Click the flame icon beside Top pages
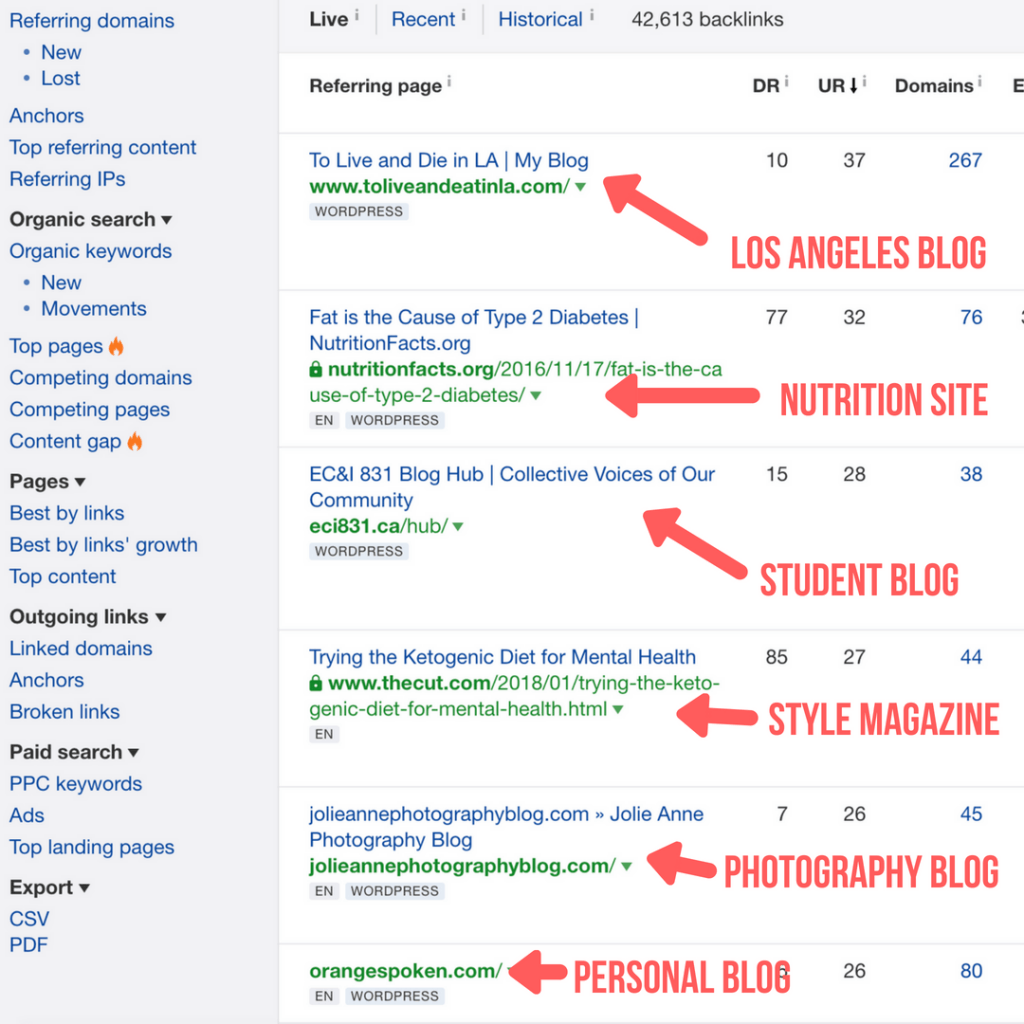The height and width of the screenshot is (1024, 1024). click(x=116, y=345)
